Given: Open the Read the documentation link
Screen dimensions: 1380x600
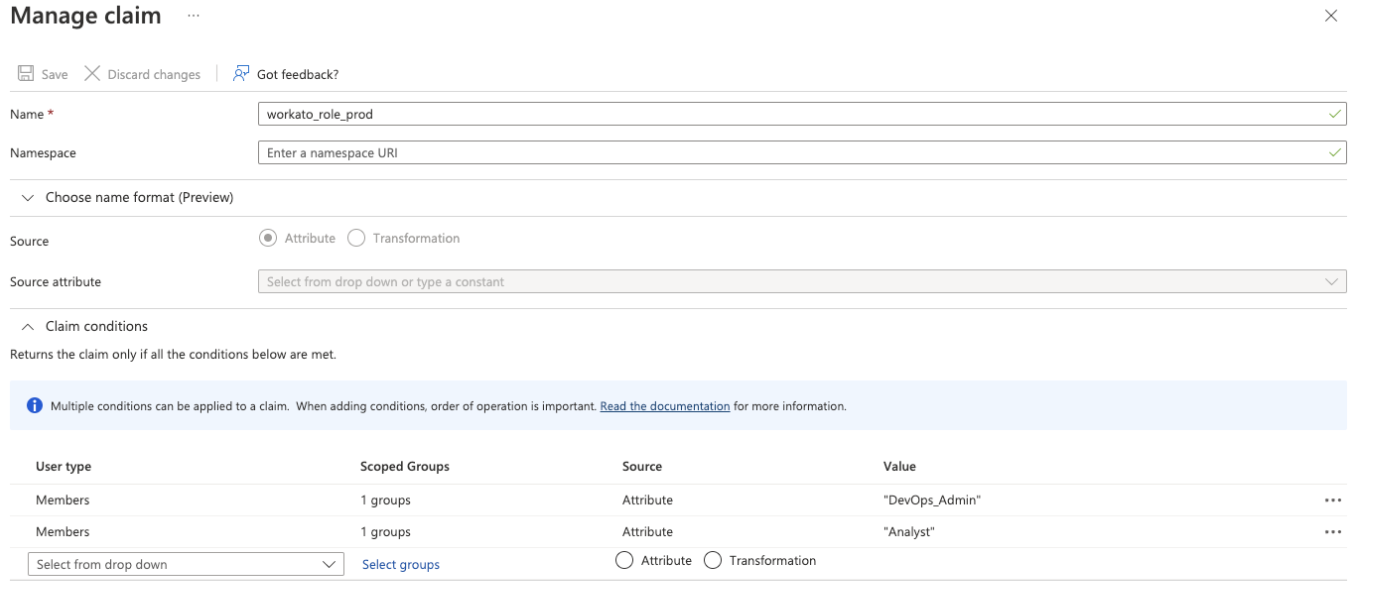Looking at the screenshot, I should [x=666, y=405].
